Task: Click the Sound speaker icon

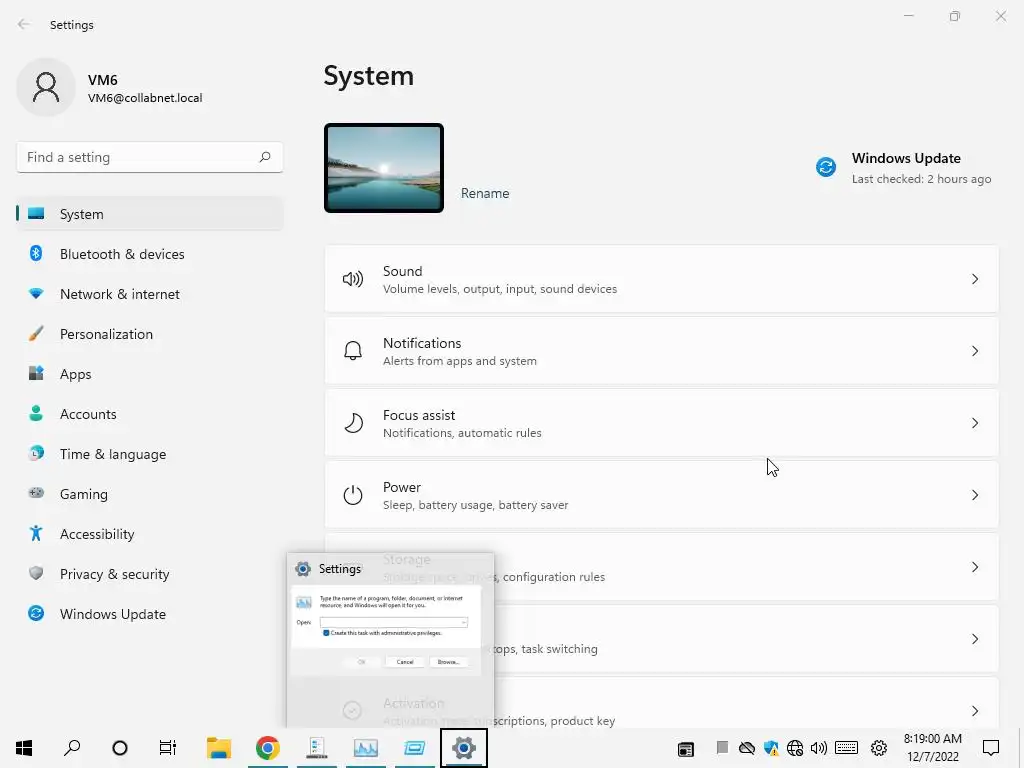Action: coord(353,280)
